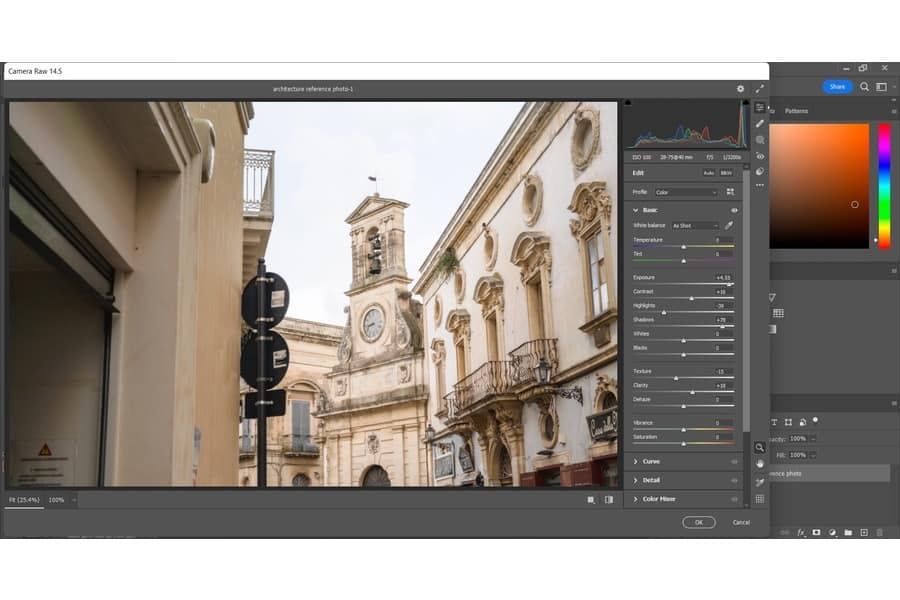Open layer Opacity 100% dropdown arrow
The height and width of the screenshot is (600, 900).
click(813, 439)
